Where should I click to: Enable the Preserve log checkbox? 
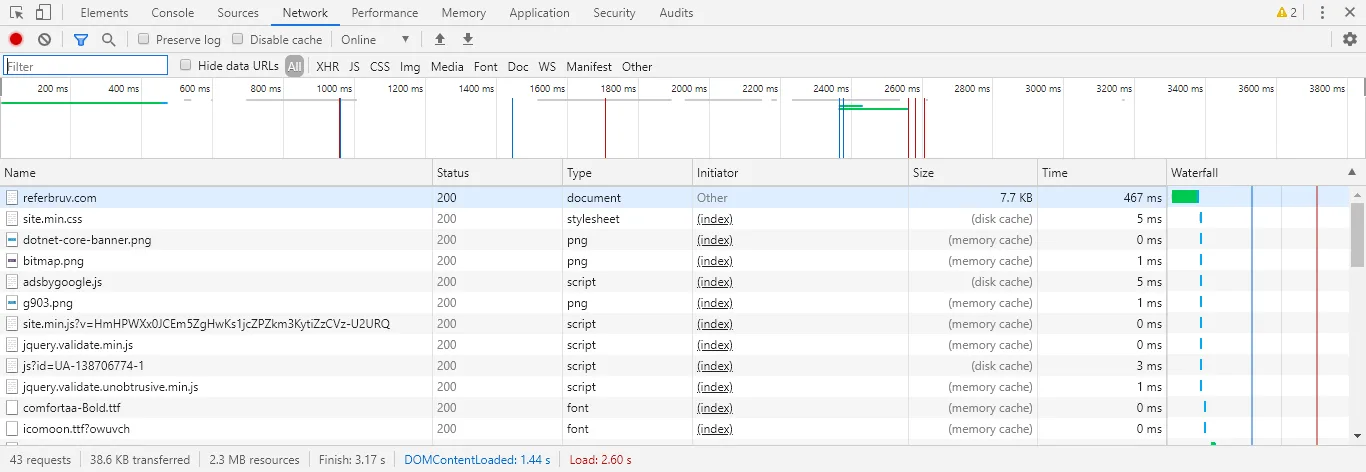(144, 39)
